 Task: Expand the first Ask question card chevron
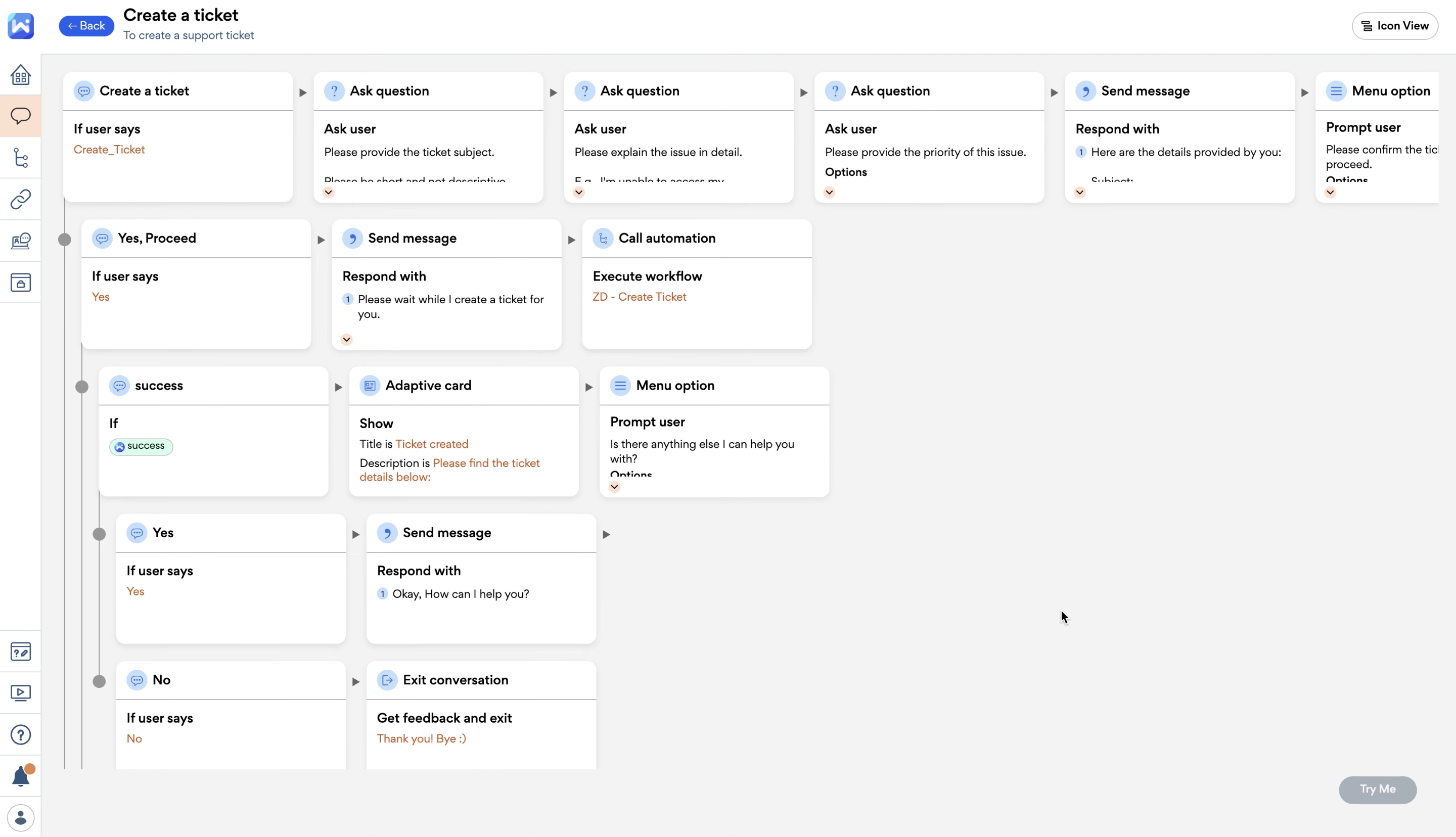328,193
